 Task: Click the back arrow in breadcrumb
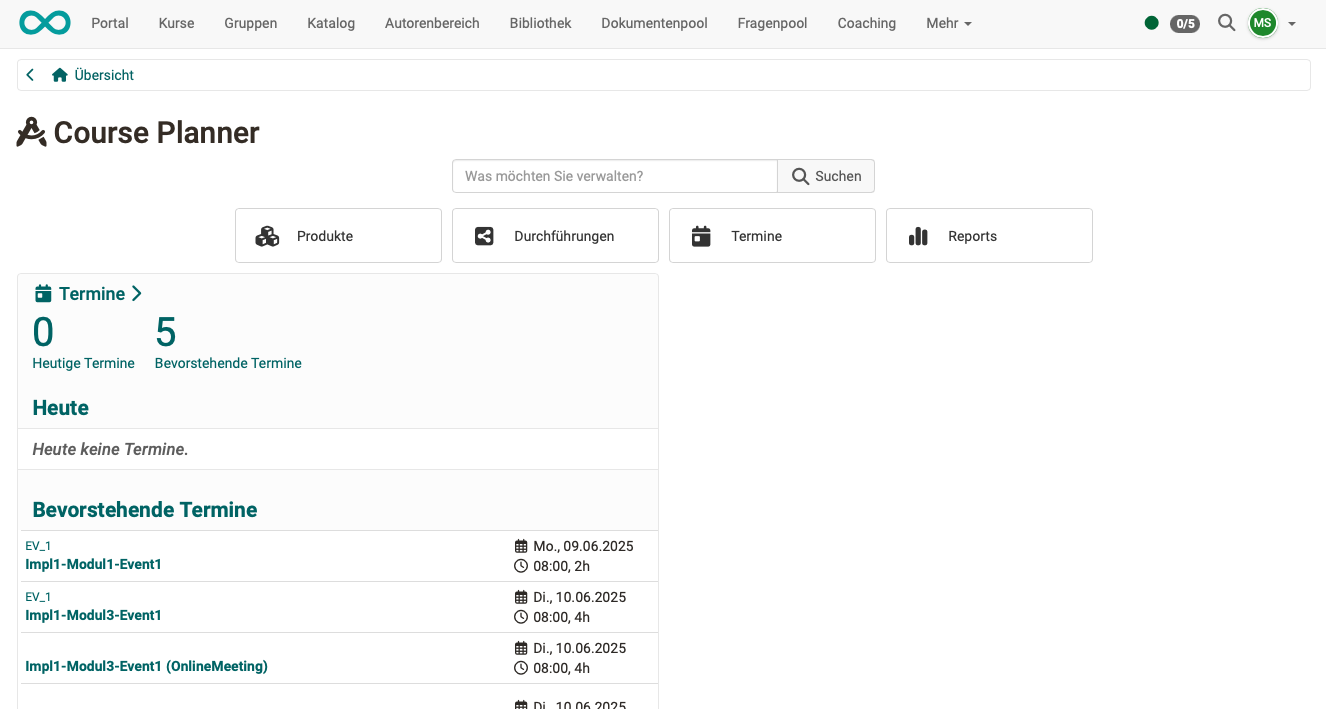point(29,74)
